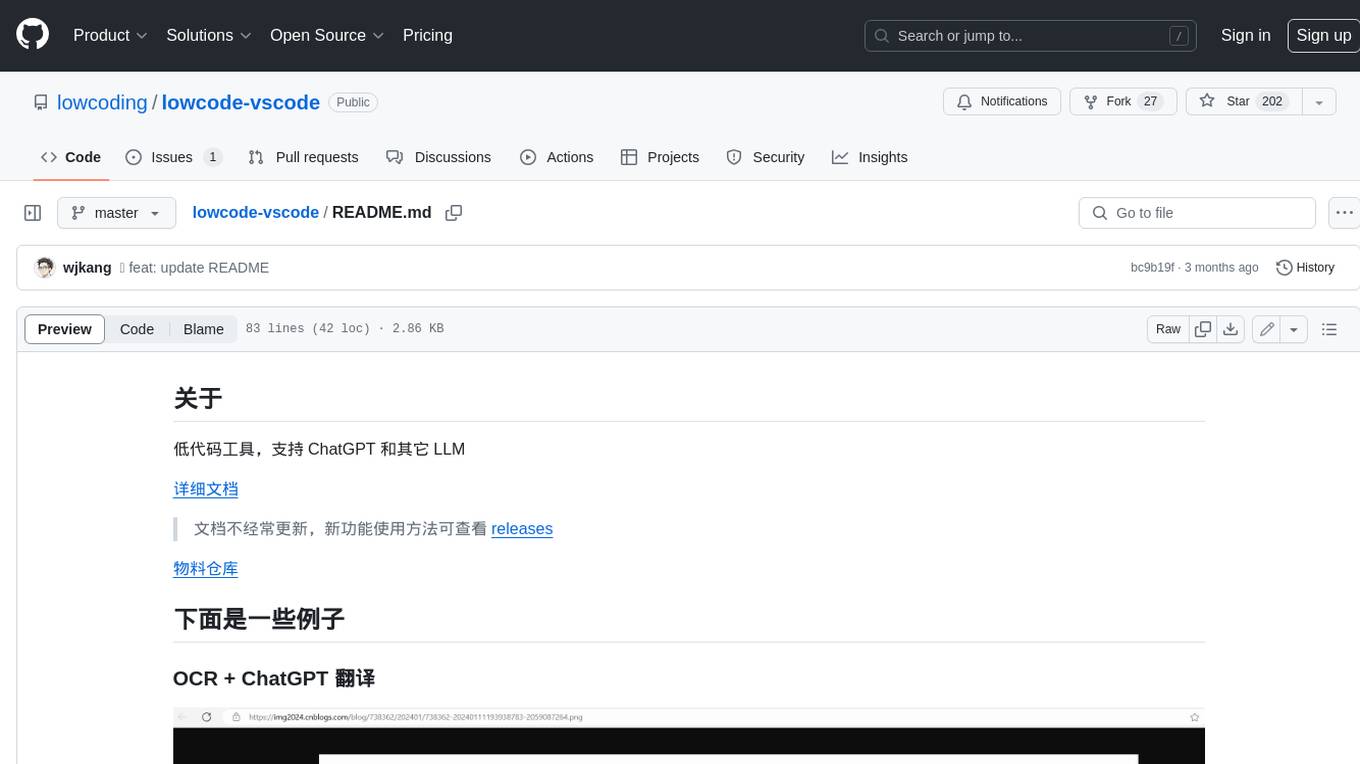Open the GitHub home logo
This screenshot has width=1360, height=764.
coord(32,35)
